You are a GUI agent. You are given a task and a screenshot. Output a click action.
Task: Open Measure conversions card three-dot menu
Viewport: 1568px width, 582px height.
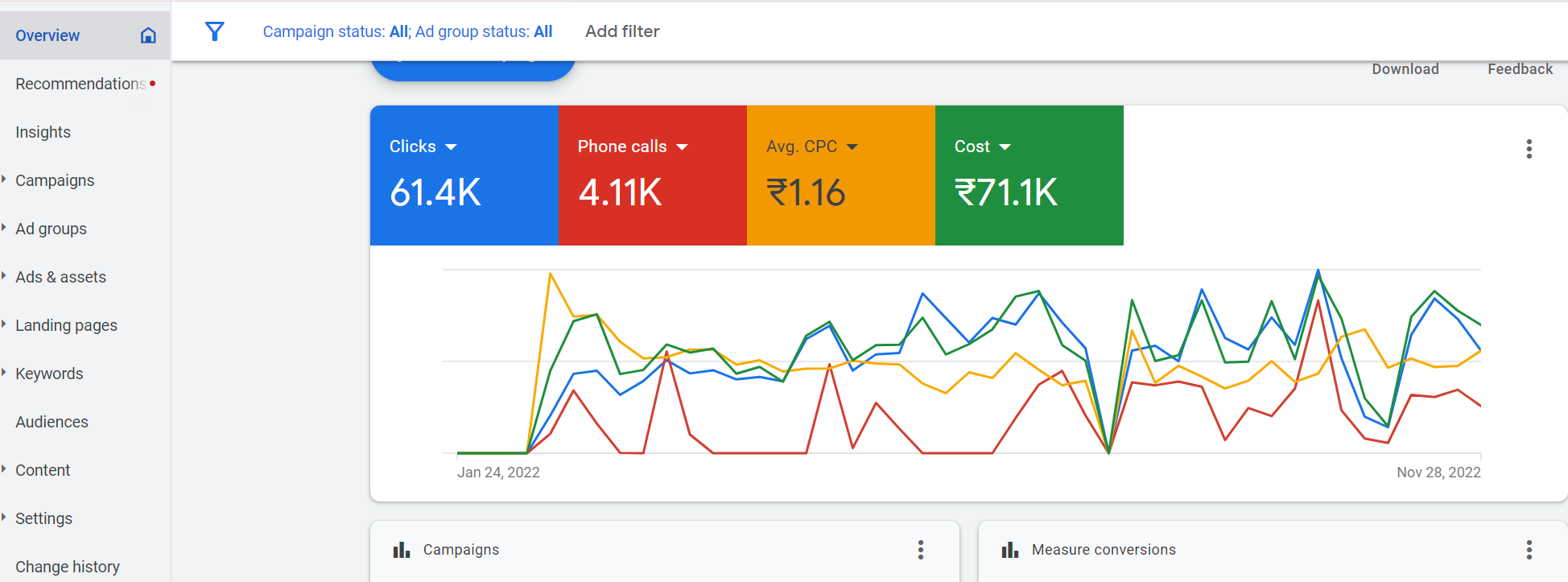[1529, 550]
